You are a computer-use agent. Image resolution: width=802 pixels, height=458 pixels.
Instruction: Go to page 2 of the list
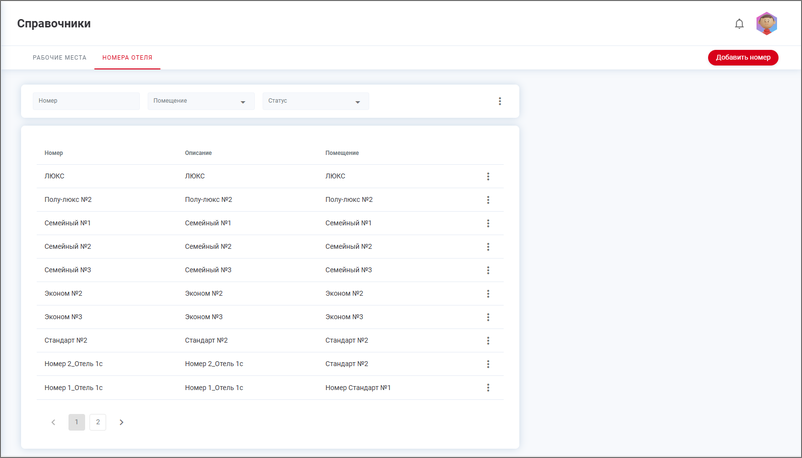[98, 422]
